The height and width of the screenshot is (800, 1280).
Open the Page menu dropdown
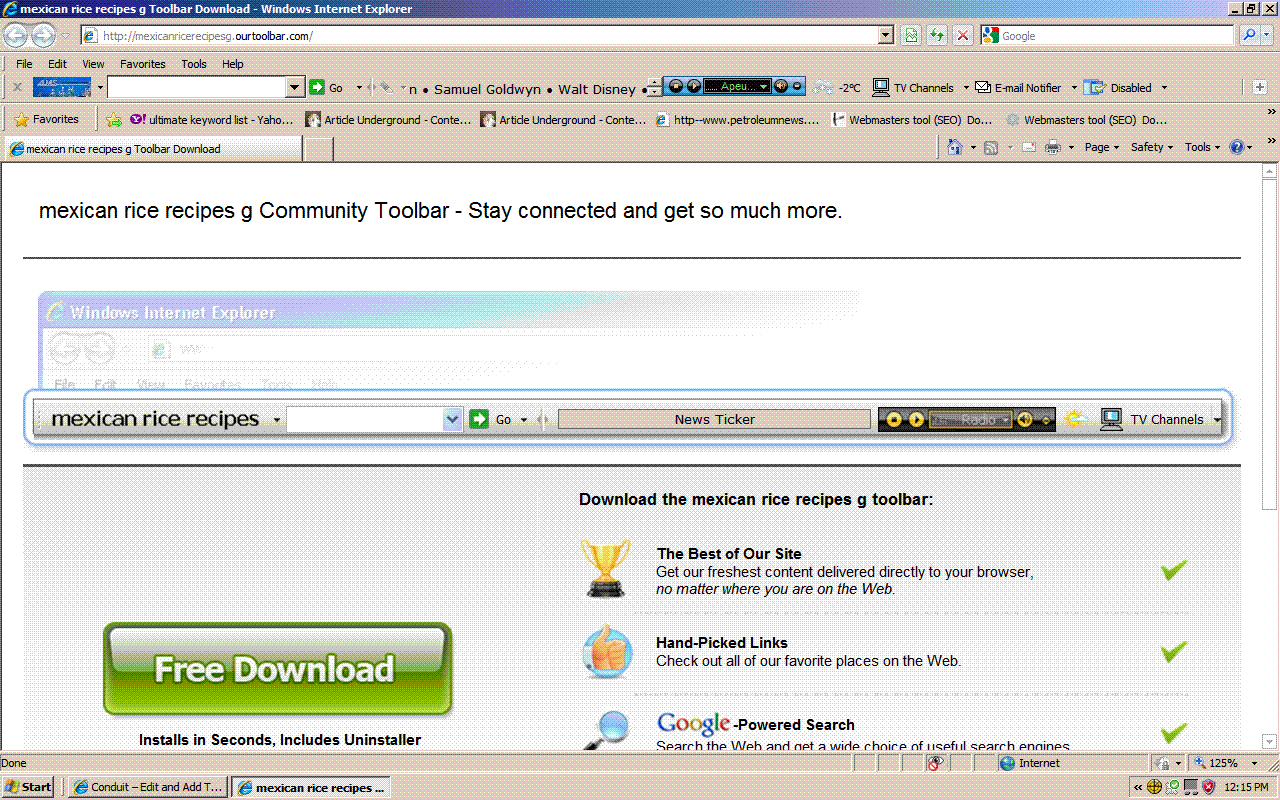[1102, 147]
